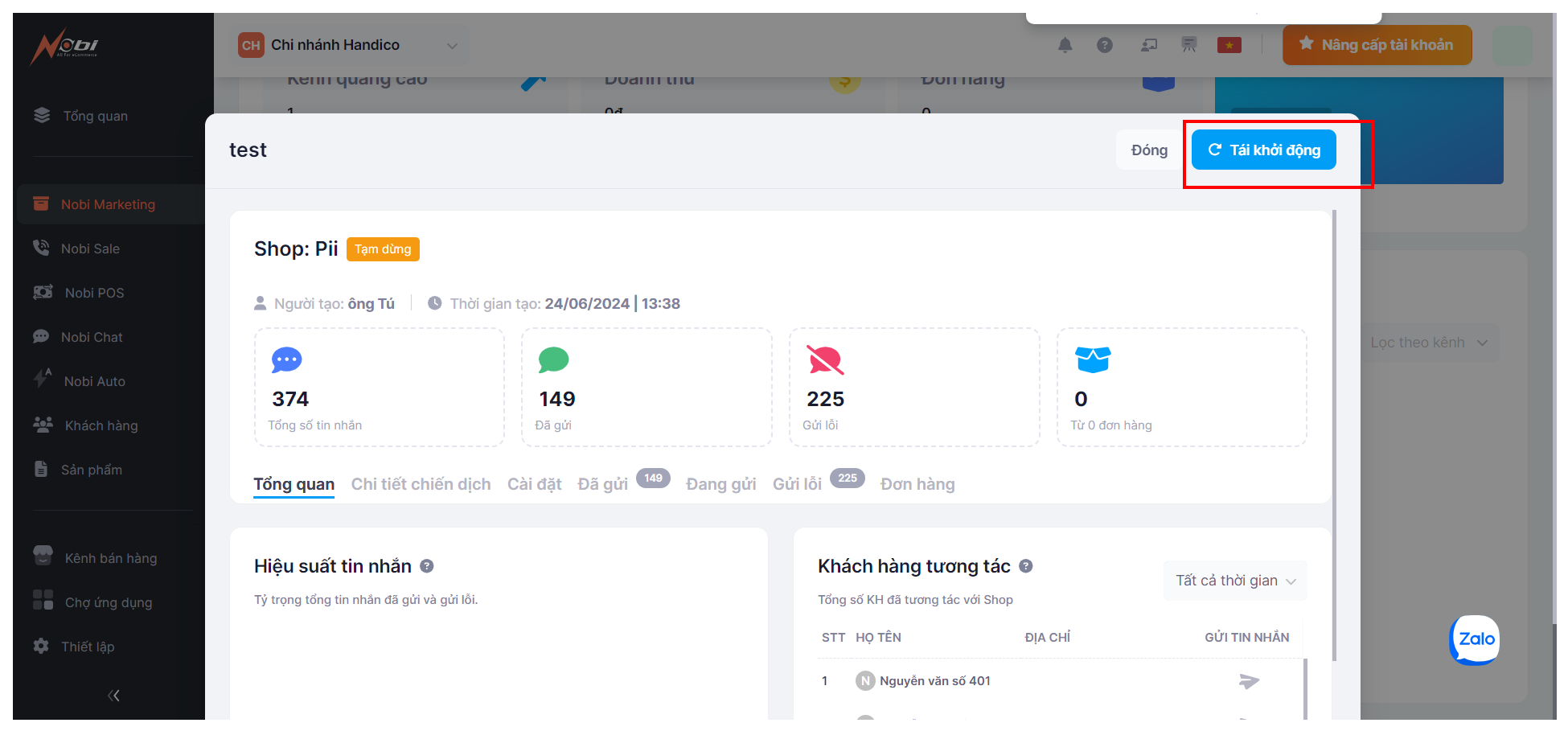Open the help question mark icon
The height and width of the screenshot is (731, 1568).
click(1105, 45)
